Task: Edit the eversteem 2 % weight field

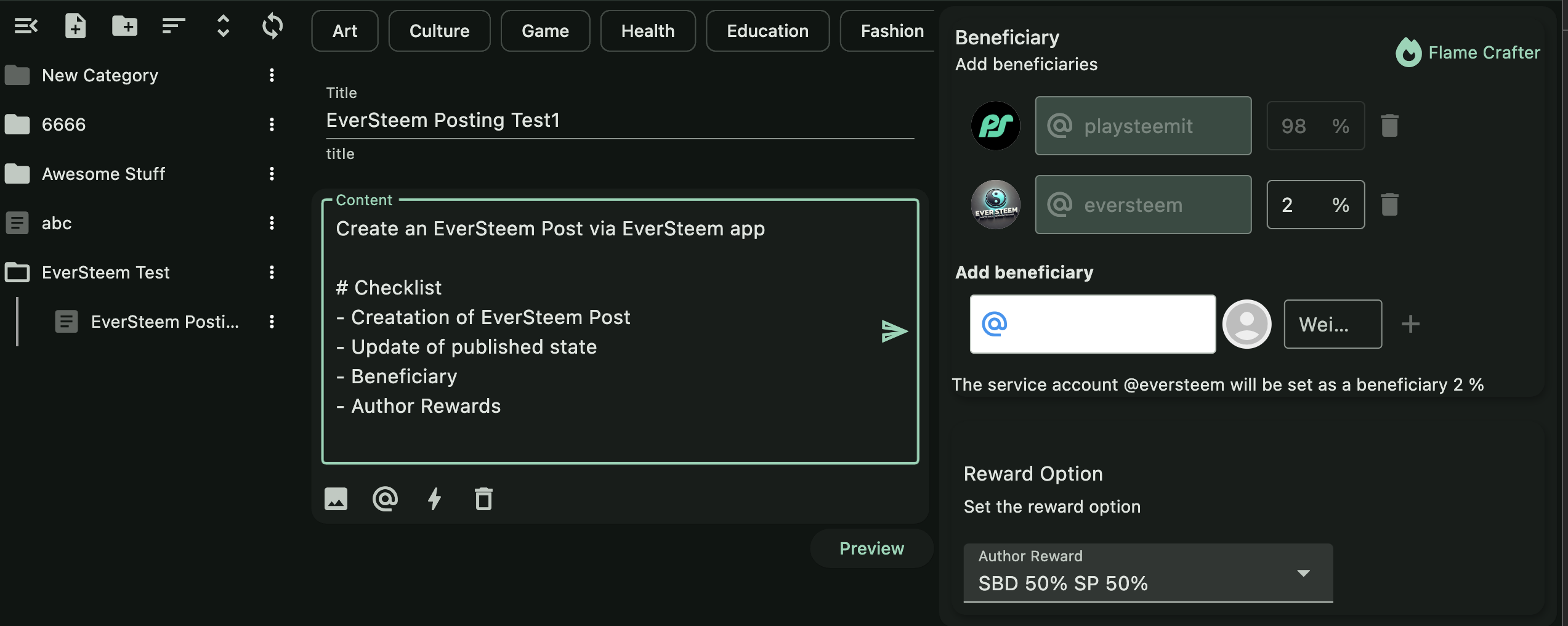Action: coord(1315,205)
